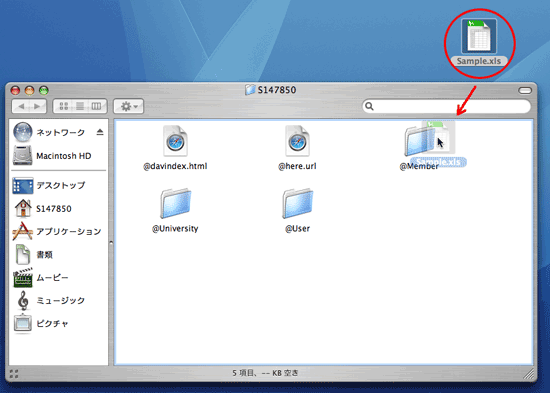Click the sidebar divider handle
Viewport: 550px width, 393px height.
pyautogui.click(x=111, y=242)
